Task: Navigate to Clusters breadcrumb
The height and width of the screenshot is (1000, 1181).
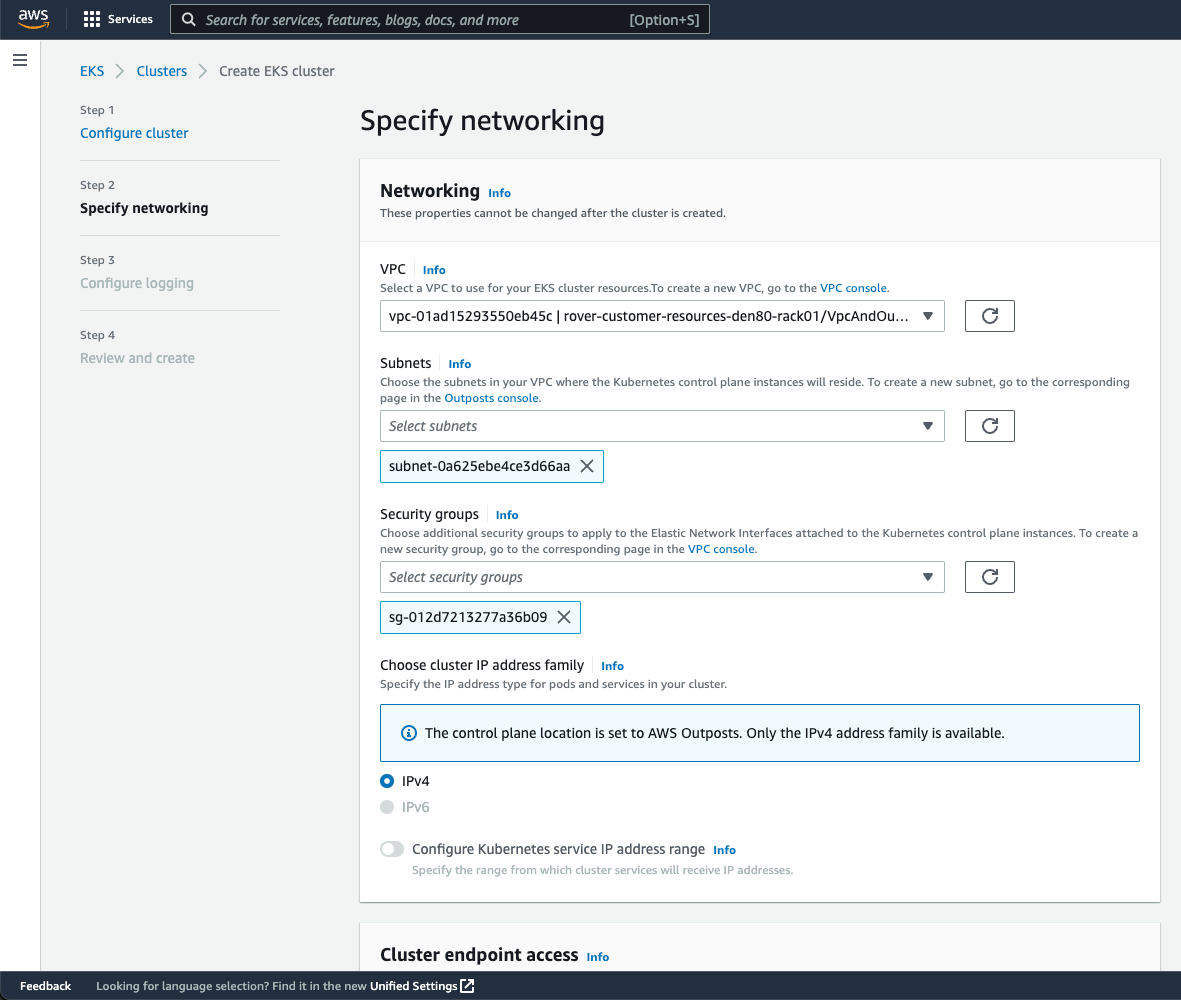Action: point(161,71)
